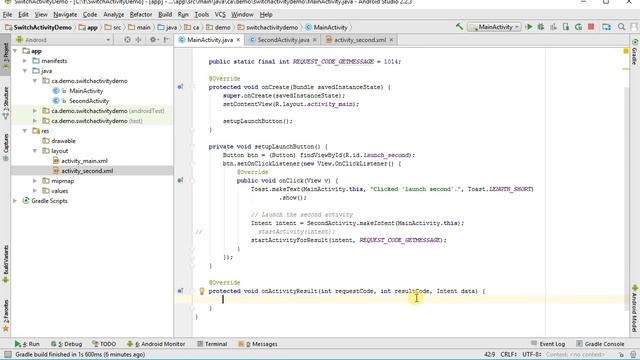Click override gutter icon beside onClick
Screen dimensions: 640x360
[x=180, y=180]
